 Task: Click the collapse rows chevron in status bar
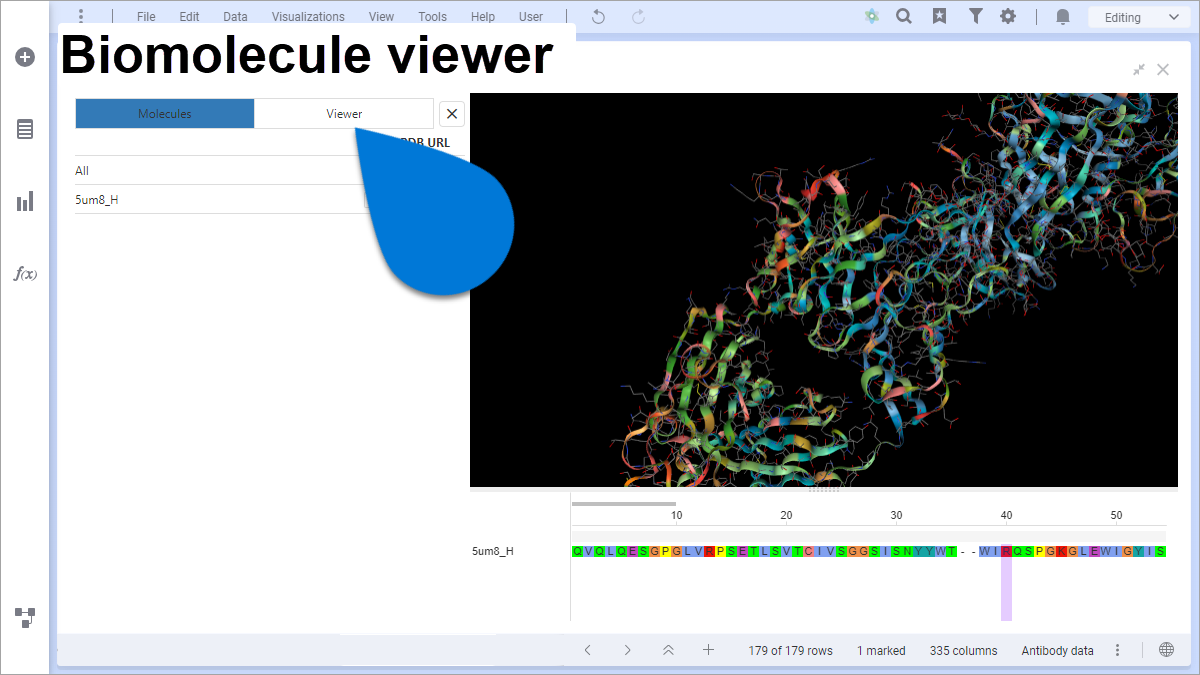click(668, 650)
